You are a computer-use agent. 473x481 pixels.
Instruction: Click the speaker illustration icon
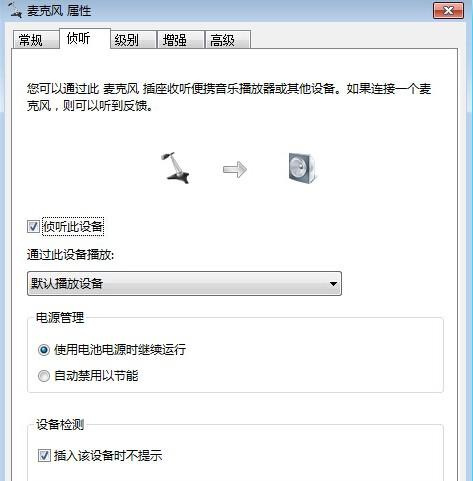(302, 168)
